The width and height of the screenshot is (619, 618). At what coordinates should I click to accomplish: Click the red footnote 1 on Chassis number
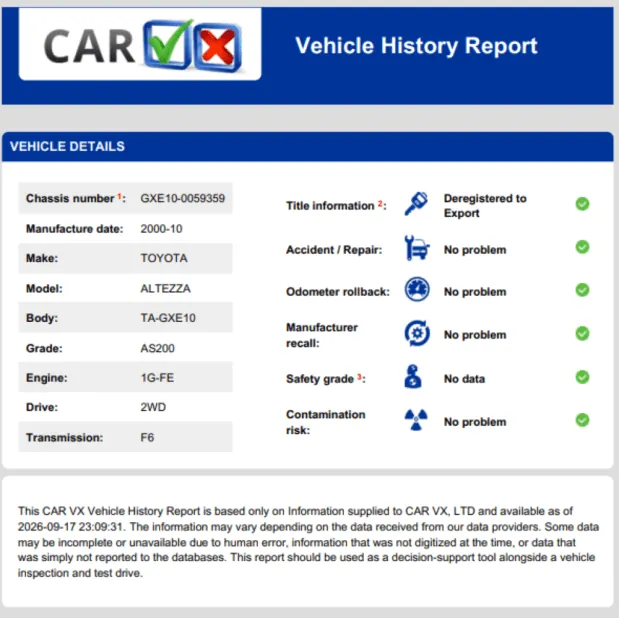click(119, 196)
